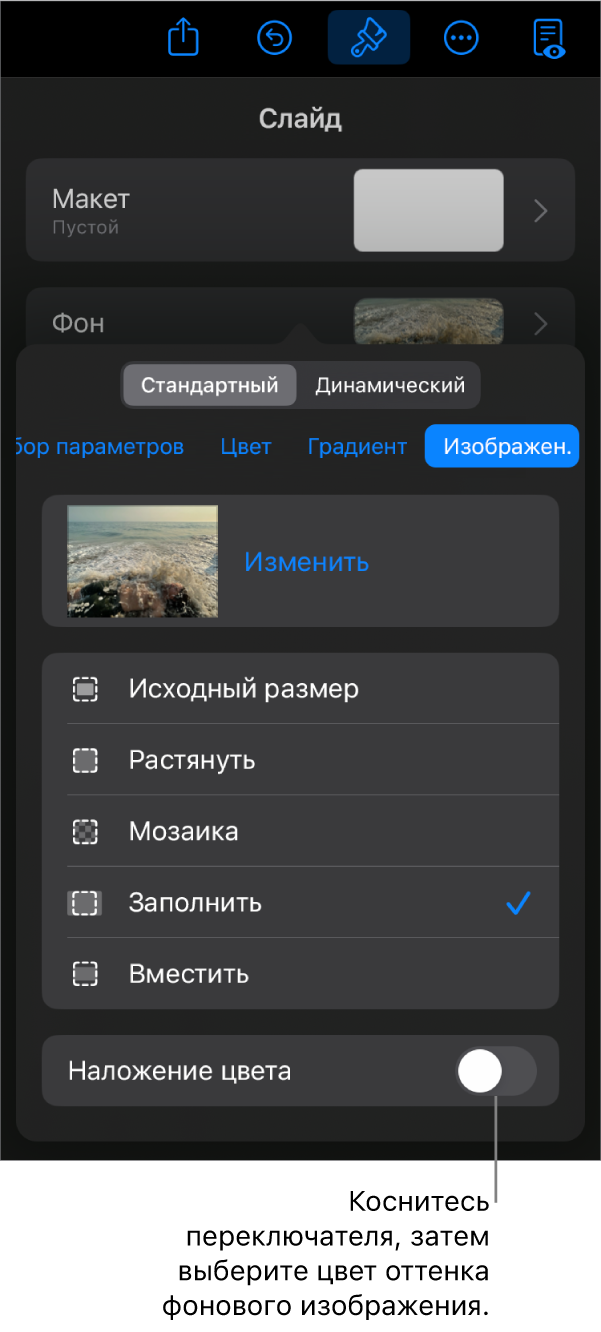The width and height of the screenshot is (601, 1332).
Task: Select the Заполнить fill option
Action: 195,903
